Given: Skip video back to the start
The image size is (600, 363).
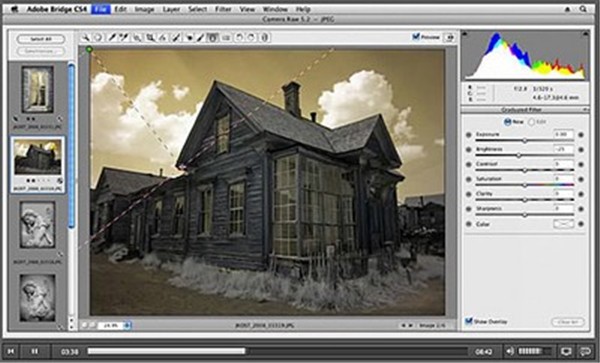Looking at the screenshot, I should [x=11, y=351].
